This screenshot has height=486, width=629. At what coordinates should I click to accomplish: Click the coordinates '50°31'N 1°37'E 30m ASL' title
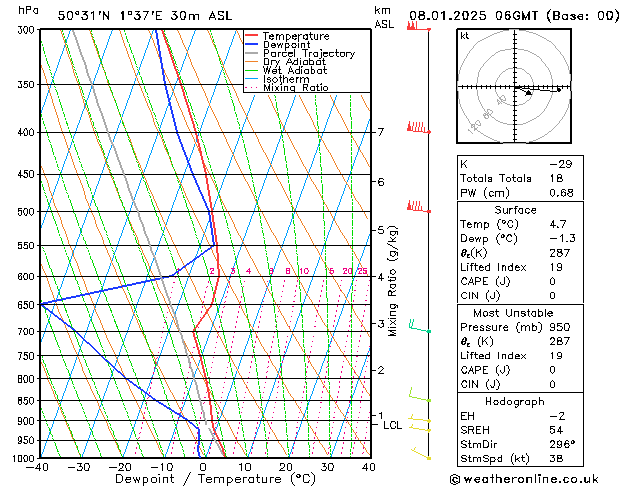(x=145, y=16)
